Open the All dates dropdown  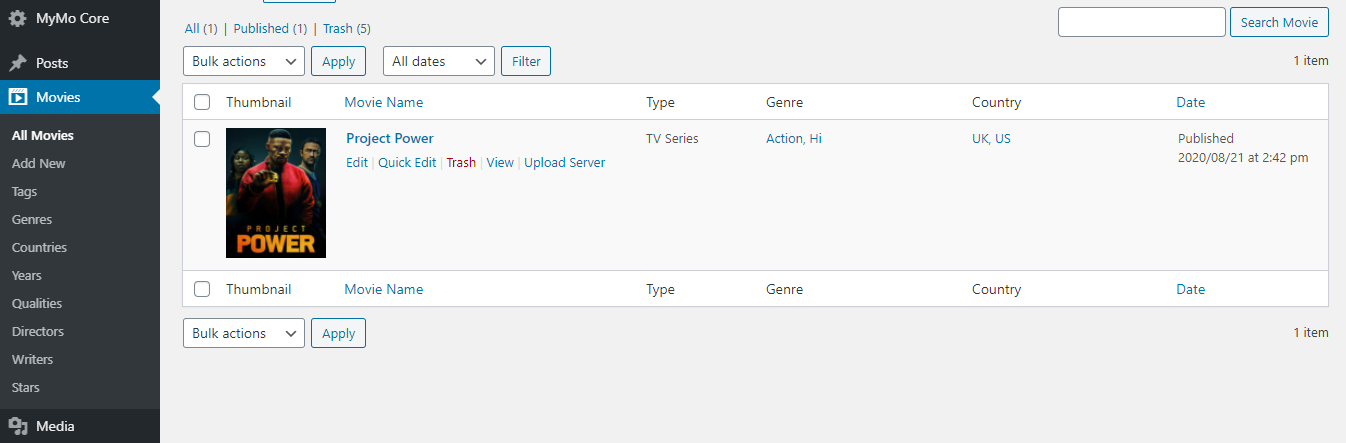pyautogui.click(x=439, y=61)
